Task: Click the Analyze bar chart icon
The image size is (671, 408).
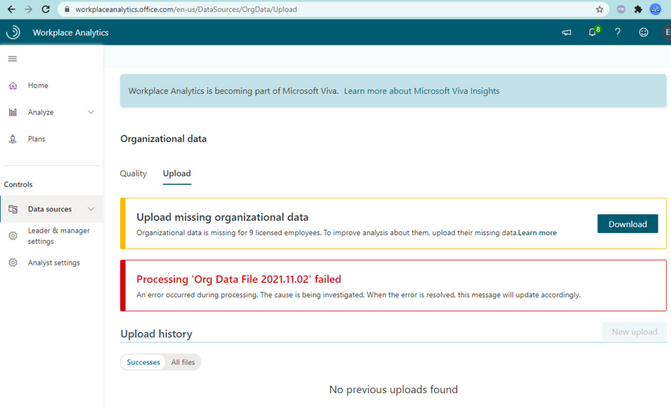Action: pyautogui.click(x=13, y=112)
